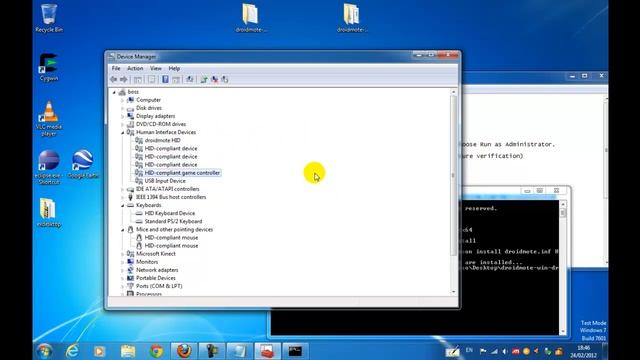Click the Device Manager scrollbar down arrow
The height and width of the screenshot is (360, 640).
(453, 292)
